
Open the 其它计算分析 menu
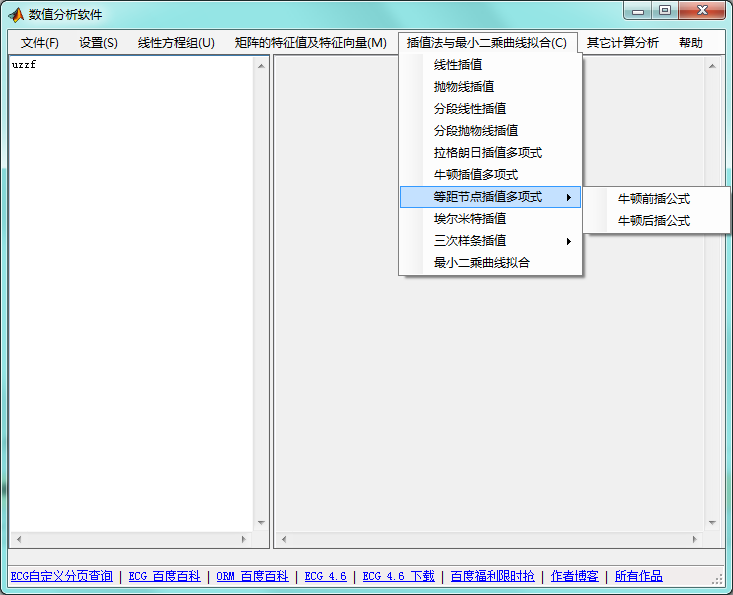pyautogui.click(x=622, y=43)
